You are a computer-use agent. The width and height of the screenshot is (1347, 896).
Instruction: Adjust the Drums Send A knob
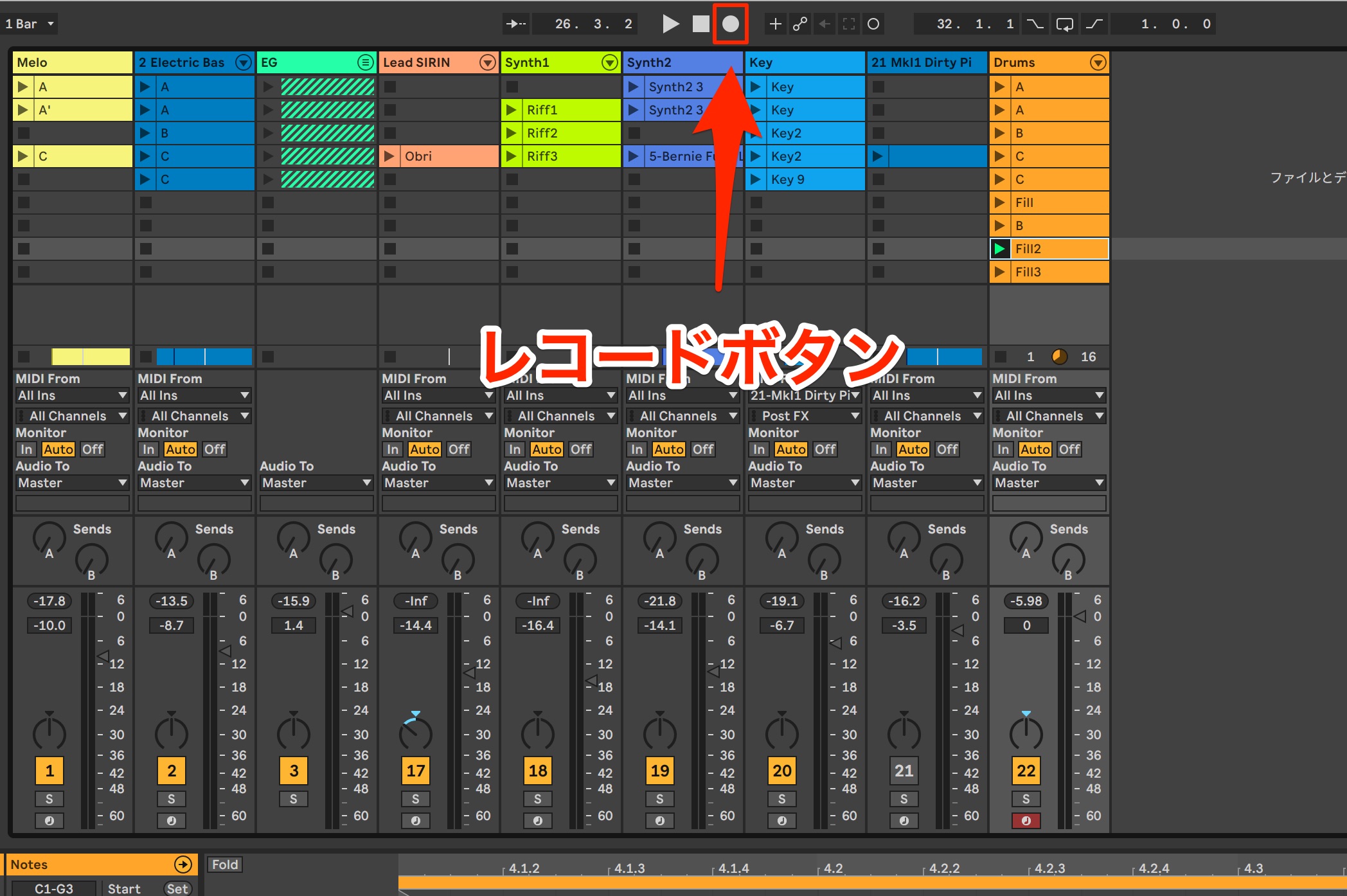tap(1026, 538)
